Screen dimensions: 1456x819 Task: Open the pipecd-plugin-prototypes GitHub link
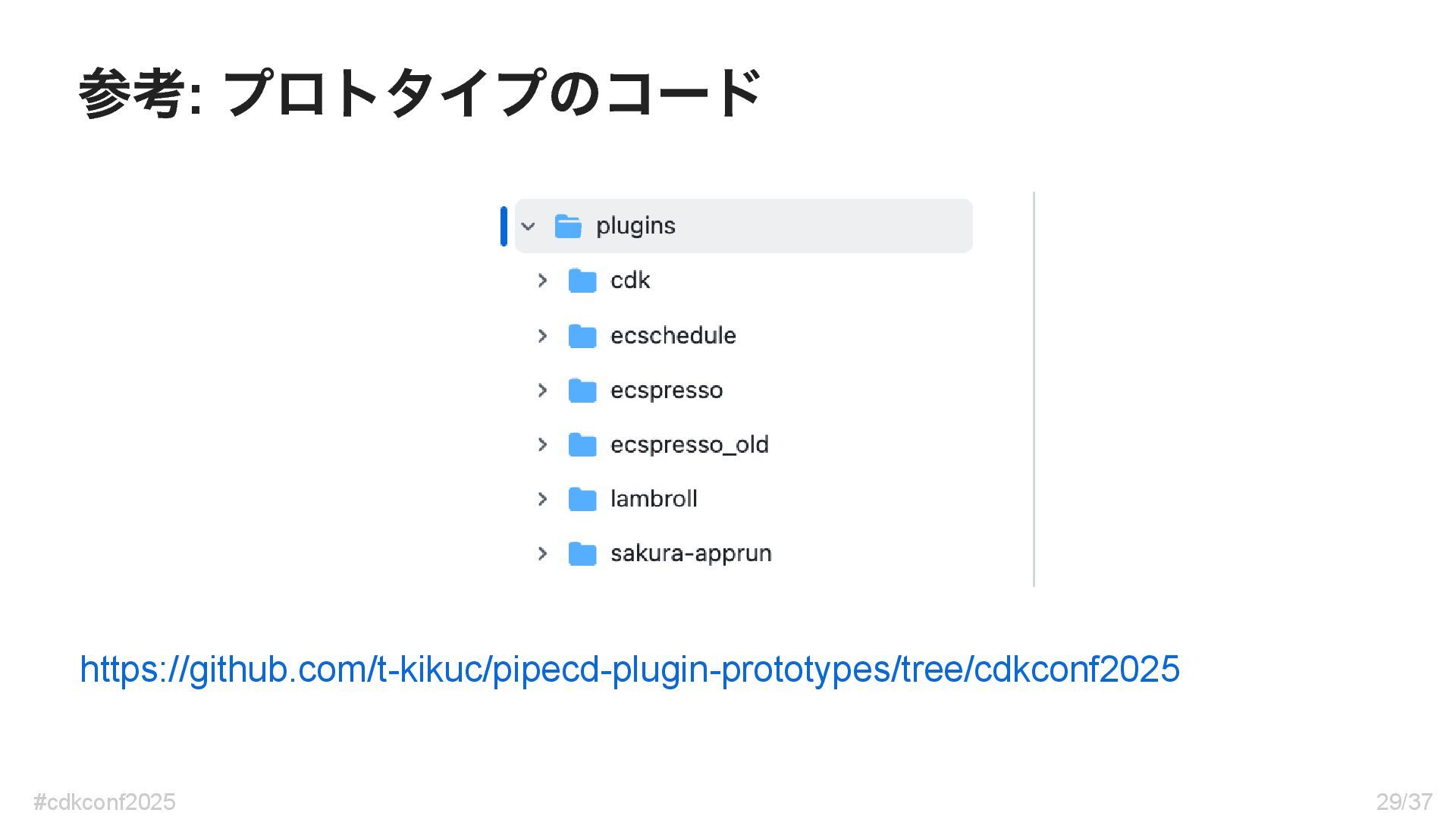(629, 670)
